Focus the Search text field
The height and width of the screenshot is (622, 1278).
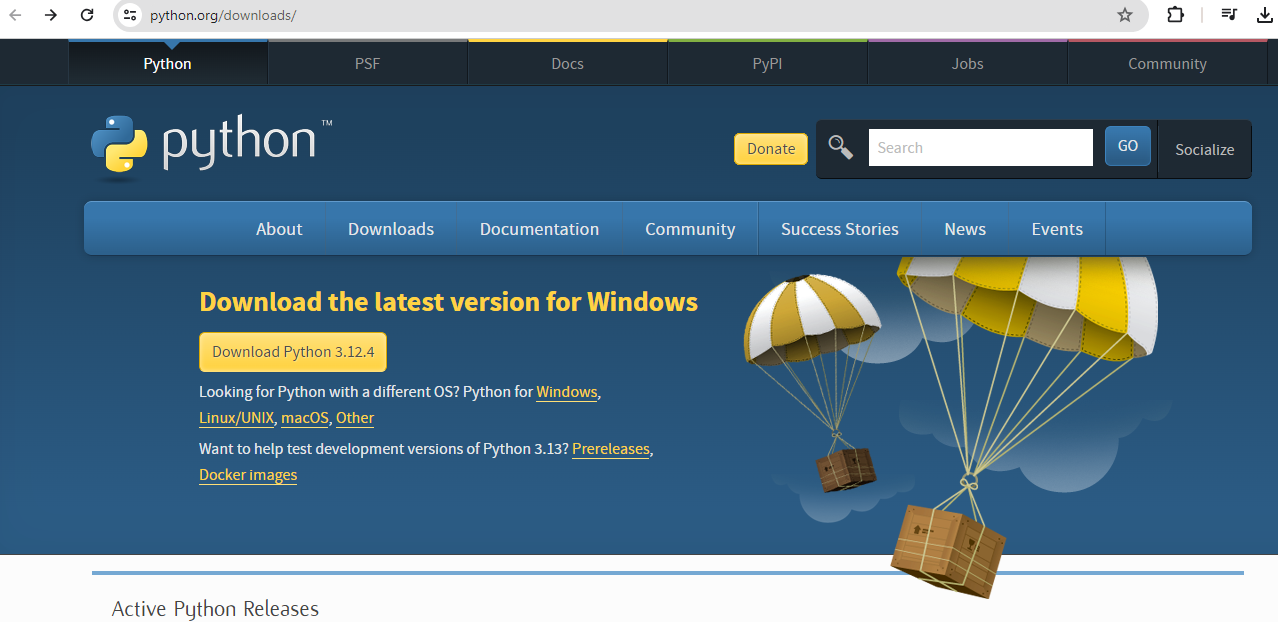tap(980, 148)
